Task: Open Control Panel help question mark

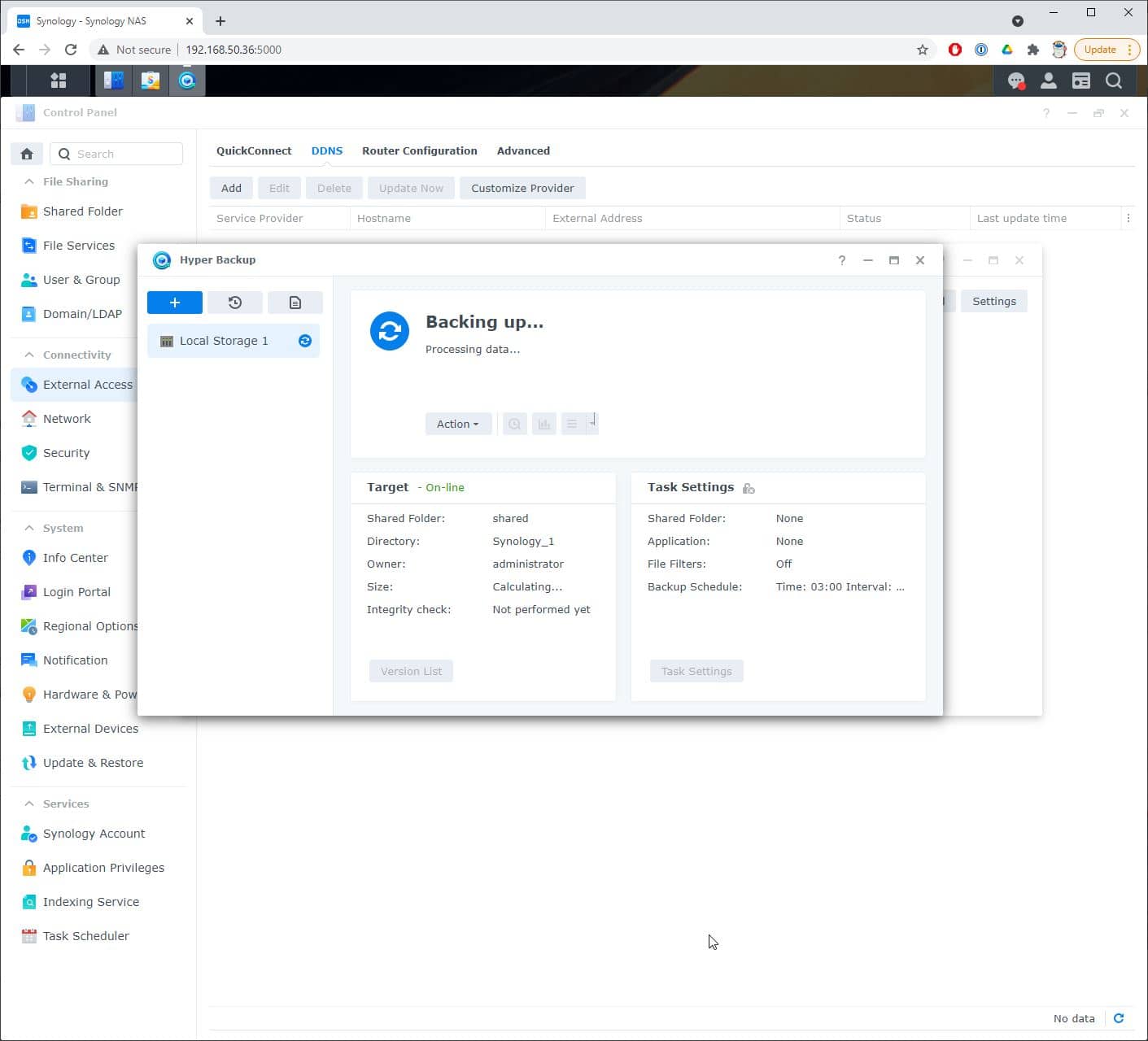Action: tap(1046, 113)
